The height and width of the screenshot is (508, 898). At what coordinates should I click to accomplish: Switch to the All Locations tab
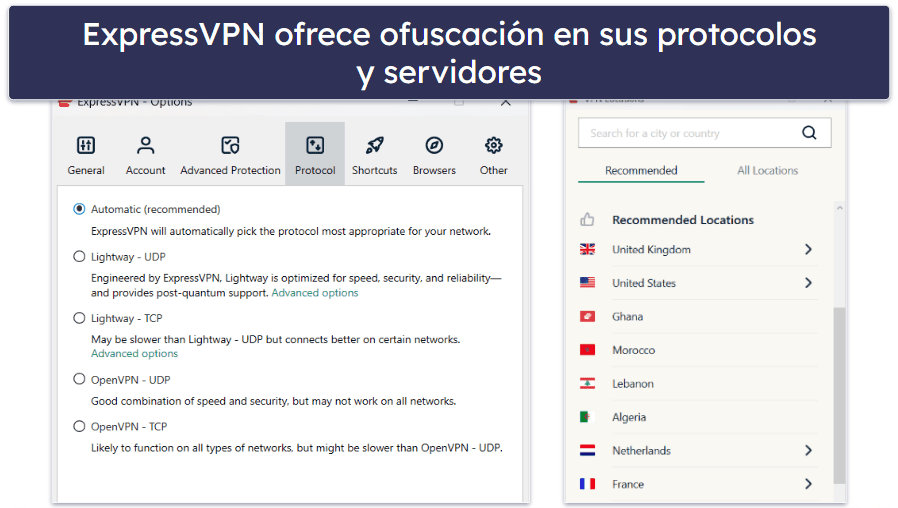pyautogui.click(x=767, y=170)
